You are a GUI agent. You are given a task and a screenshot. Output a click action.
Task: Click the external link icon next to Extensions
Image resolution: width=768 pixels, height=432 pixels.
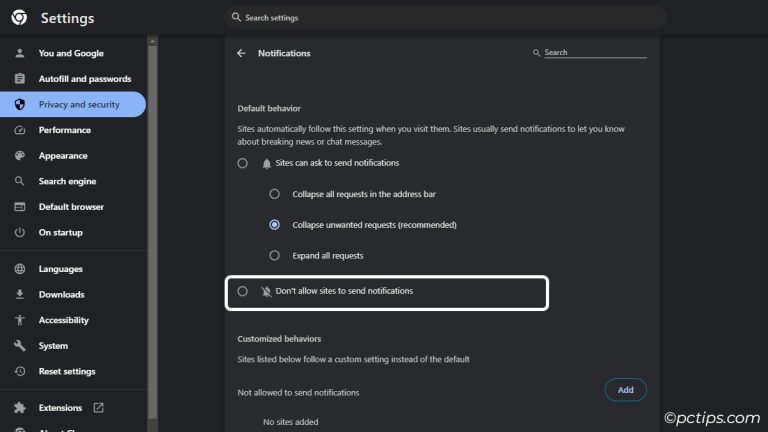[98, 408]
